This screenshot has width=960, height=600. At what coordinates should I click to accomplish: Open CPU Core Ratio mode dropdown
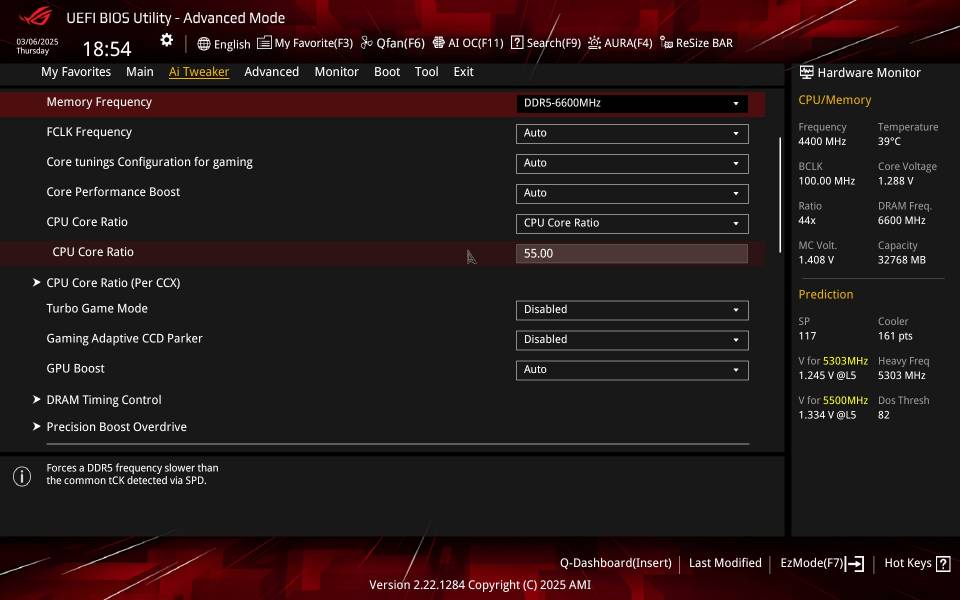pos(632,223)
